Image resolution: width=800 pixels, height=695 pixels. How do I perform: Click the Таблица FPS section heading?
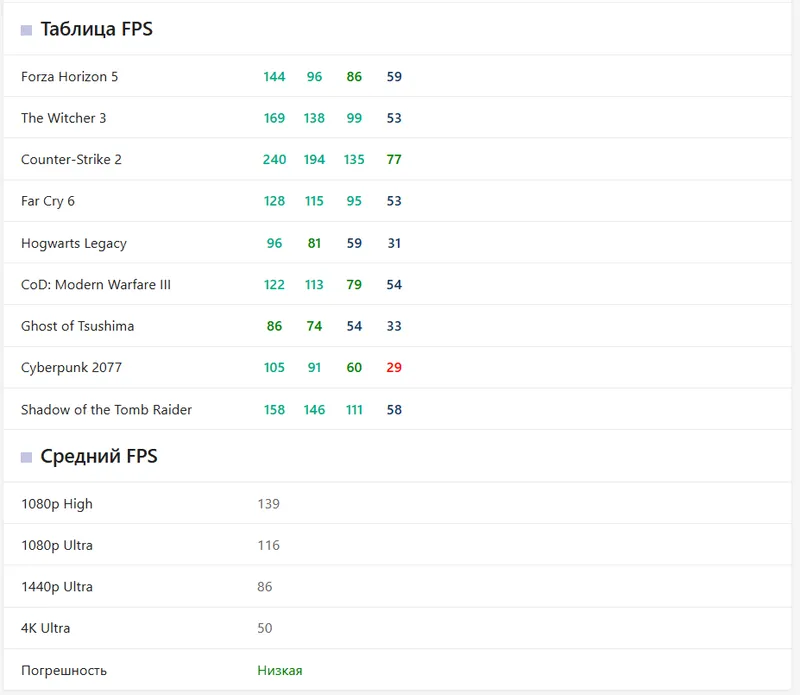pyautogui.click(x=96, y=29)
